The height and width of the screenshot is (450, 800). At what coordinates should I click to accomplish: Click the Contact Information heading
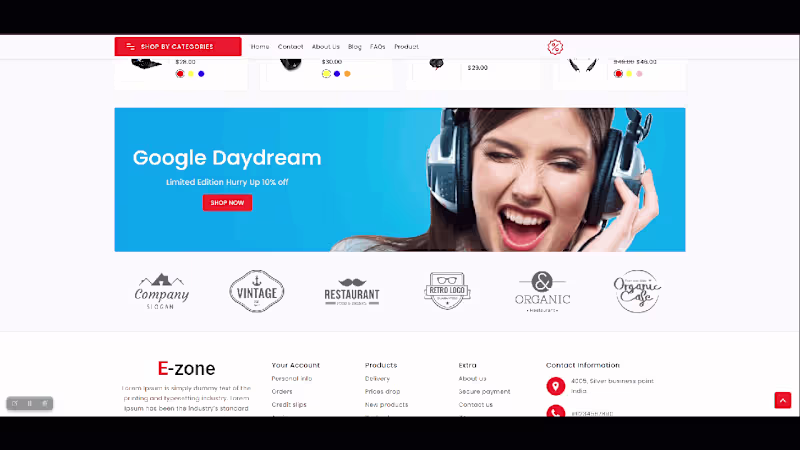583,365
